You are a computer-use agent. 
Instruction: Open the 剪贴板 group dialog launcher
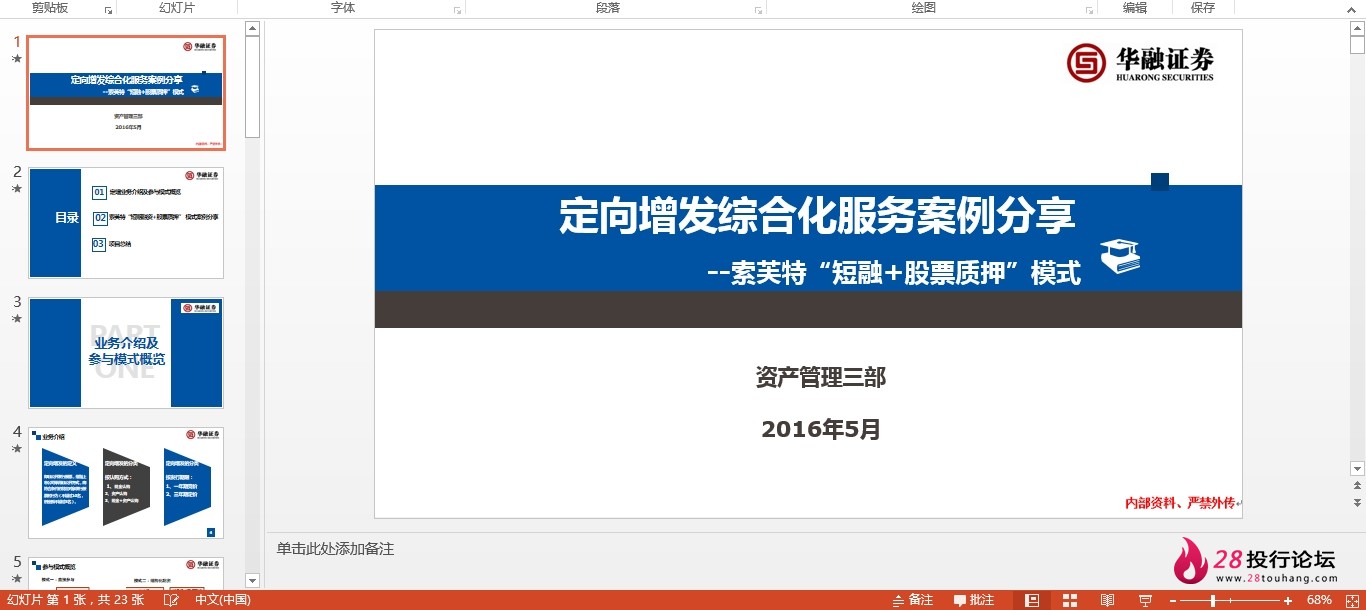pyautogui.click(x=108, y=10)
